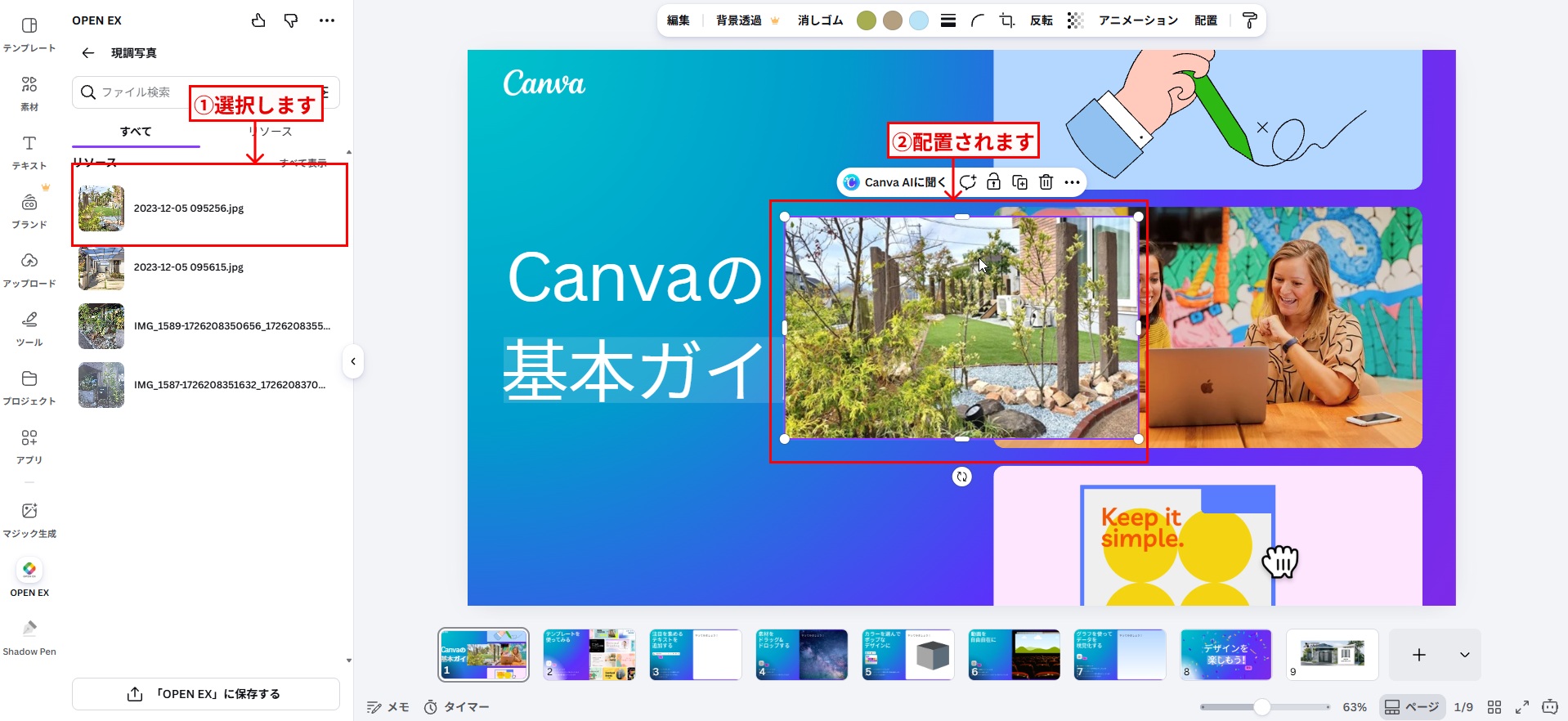Add a new page with the plus button

tap(1419, 655)
